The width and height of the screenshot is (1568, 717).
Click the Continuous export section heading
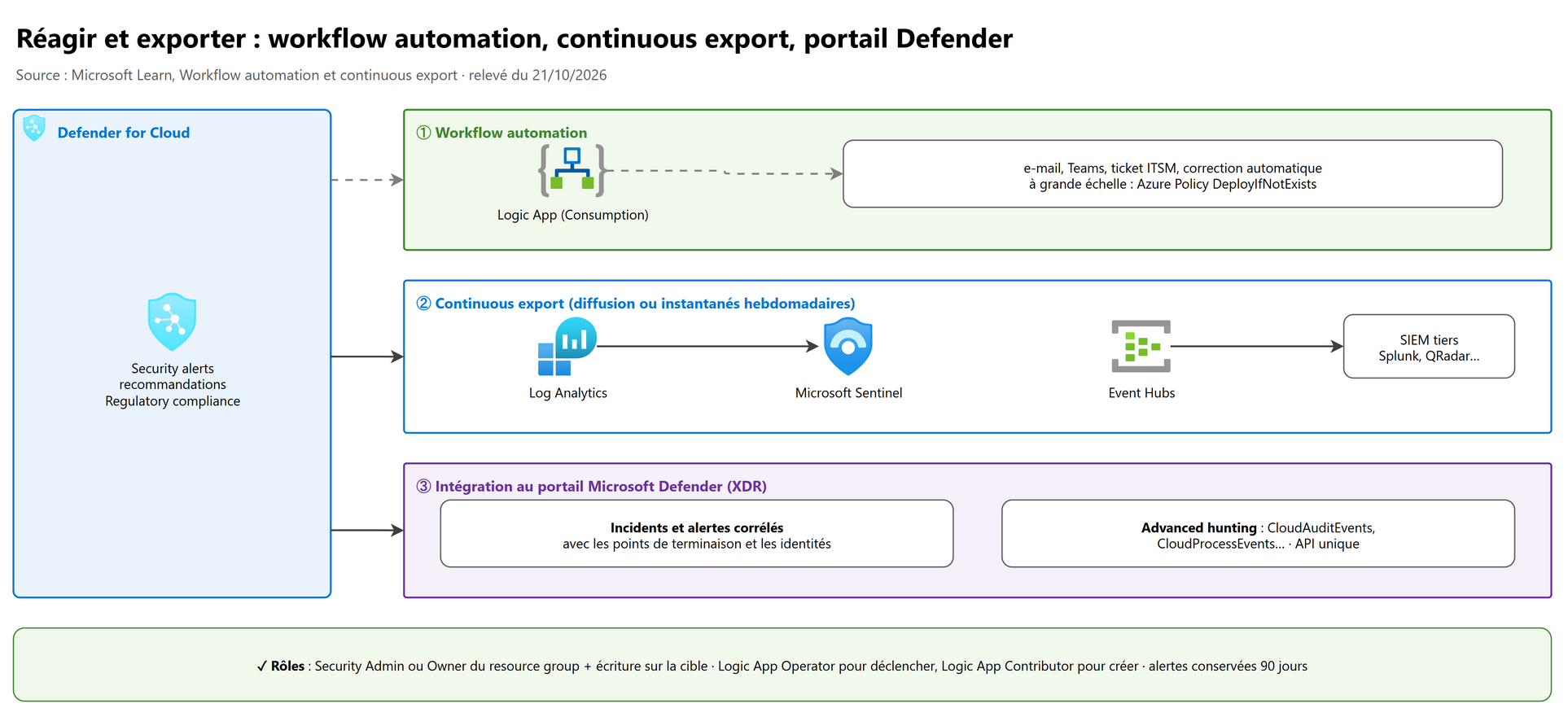pos(636,304)
